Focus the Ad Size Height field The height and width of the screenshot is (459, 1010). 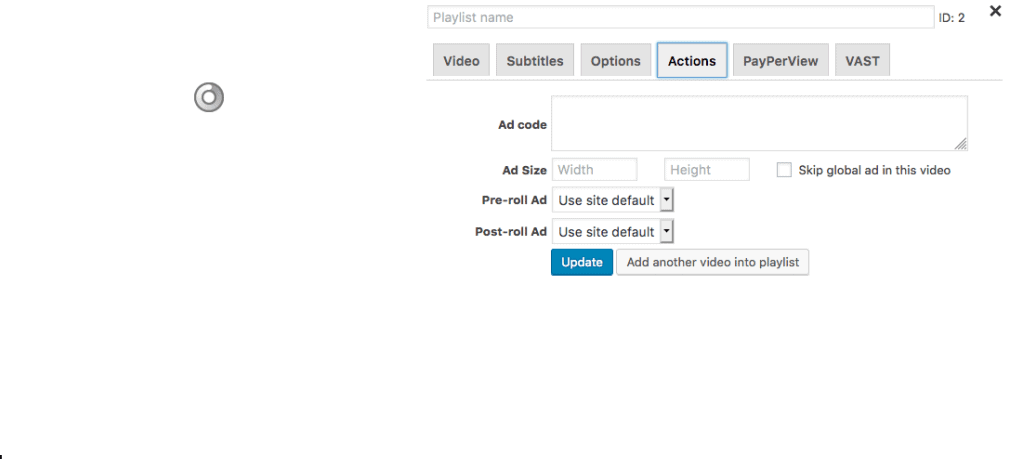click(x=707, y=169)
